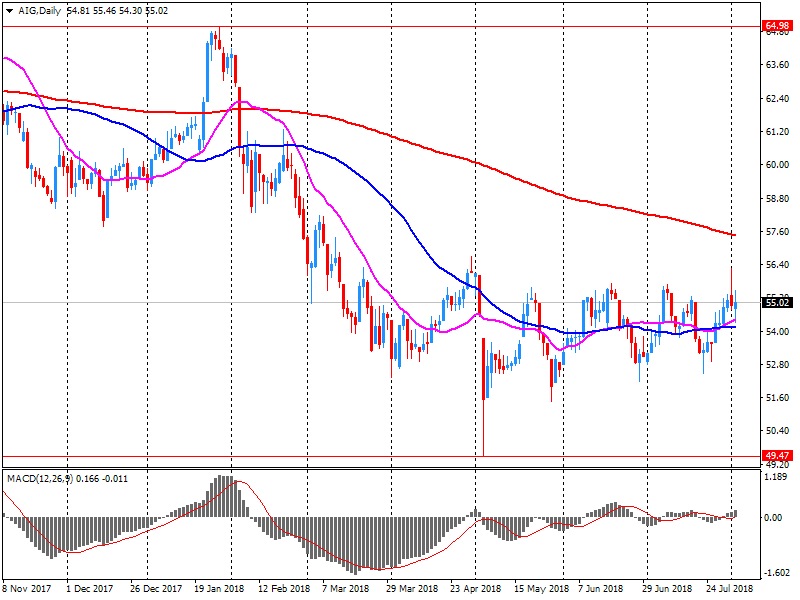Select the 26 Dec 2017 date label
Image resolution: width=800 pixels, height=600 pixels.
156,588
